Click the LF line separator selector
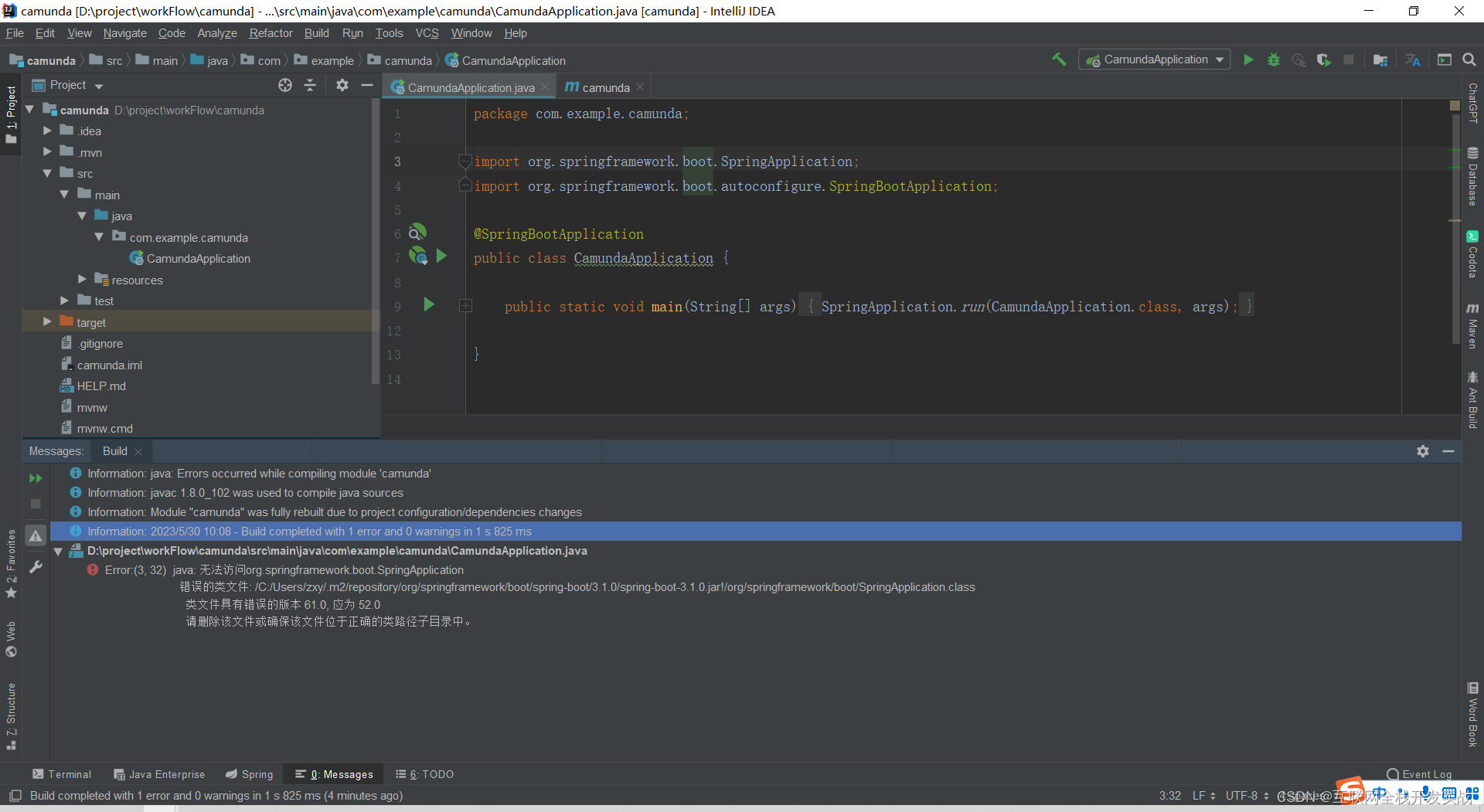The height and width of the screenshot is (812, 1484). (x=1203, y=796)
